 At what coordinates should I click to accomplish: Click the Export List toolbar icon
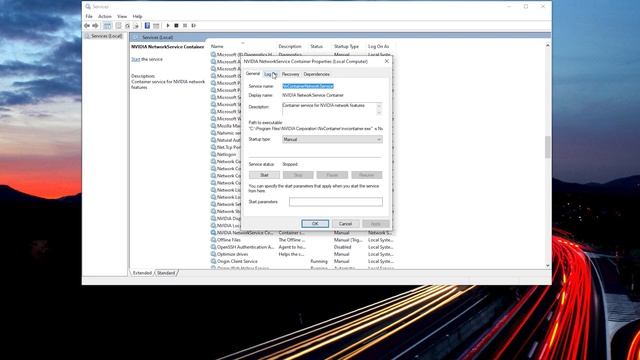[x=136, y=26]
